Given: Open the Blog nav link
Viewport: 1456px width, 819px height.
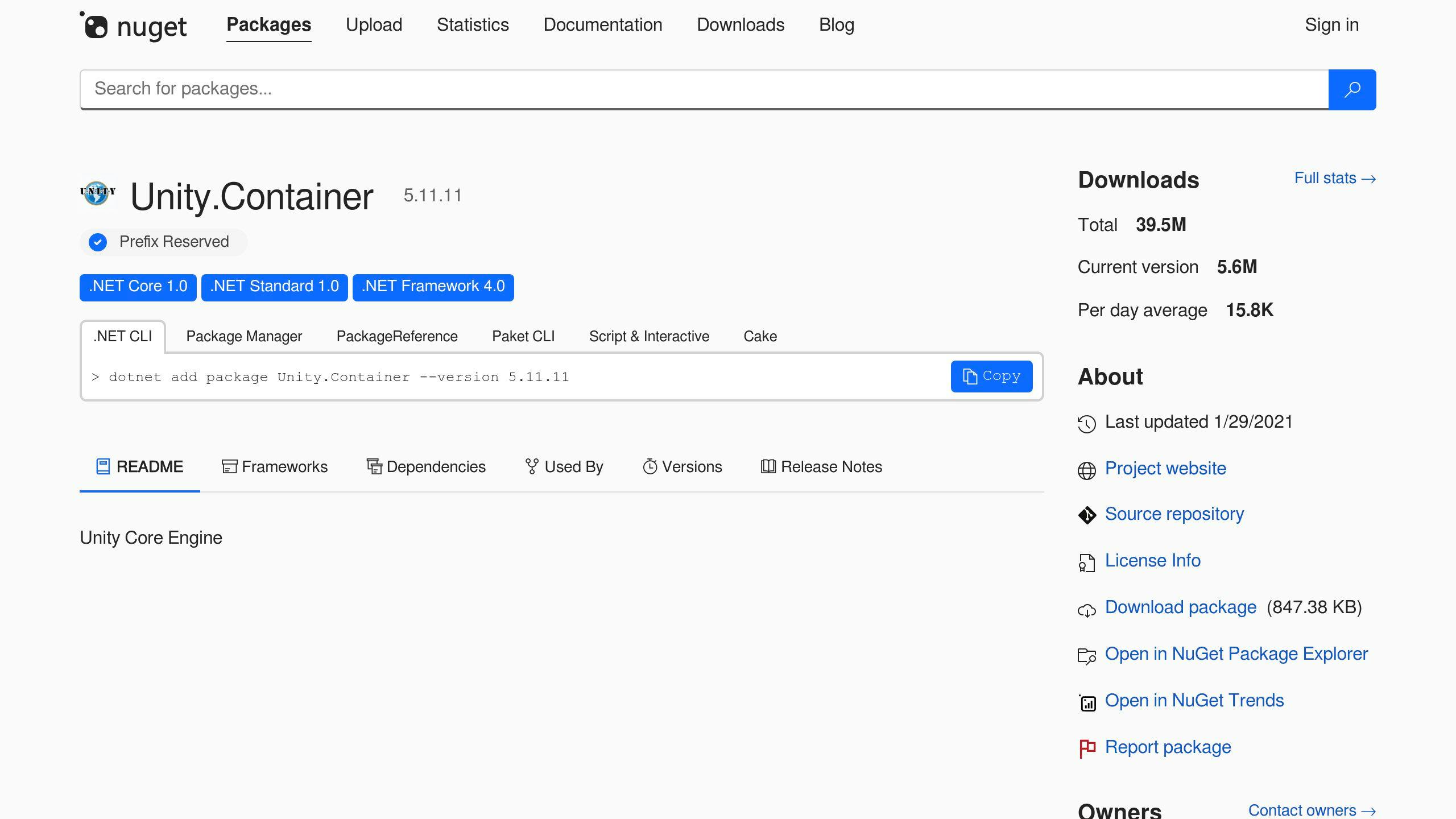Looking at the screenshot, I should (x=837, y=25).
